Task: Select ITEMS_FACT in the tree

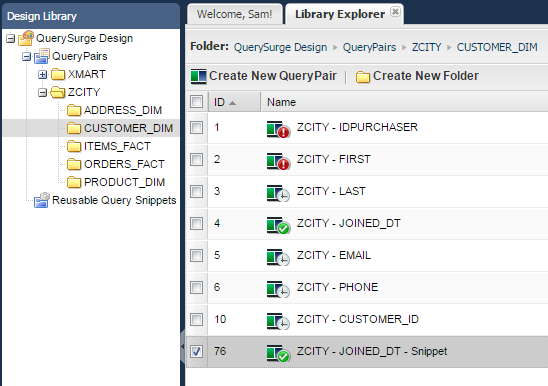Action: [x=117, y=146]
